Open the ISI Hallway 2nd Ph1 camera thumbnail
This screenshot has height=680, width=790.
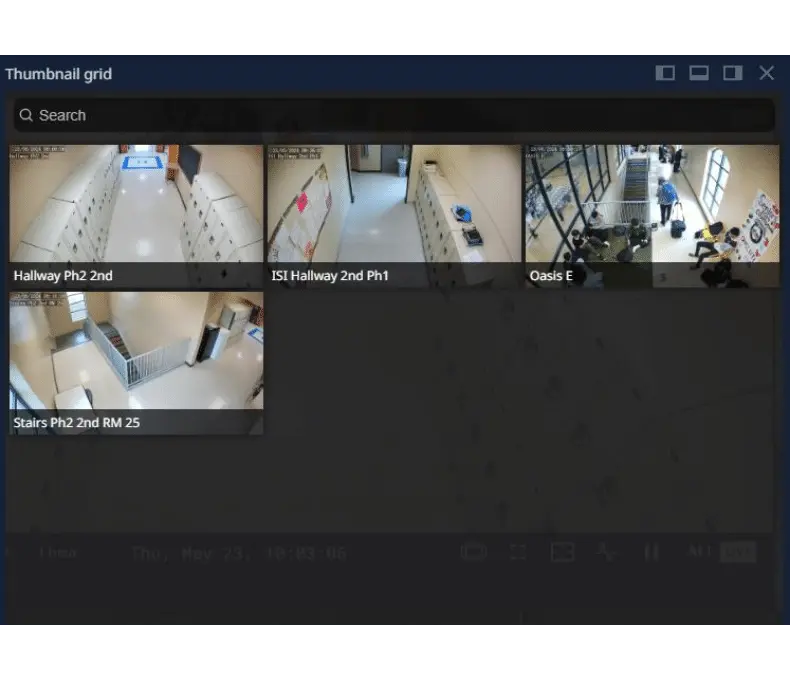pos(394,216)
